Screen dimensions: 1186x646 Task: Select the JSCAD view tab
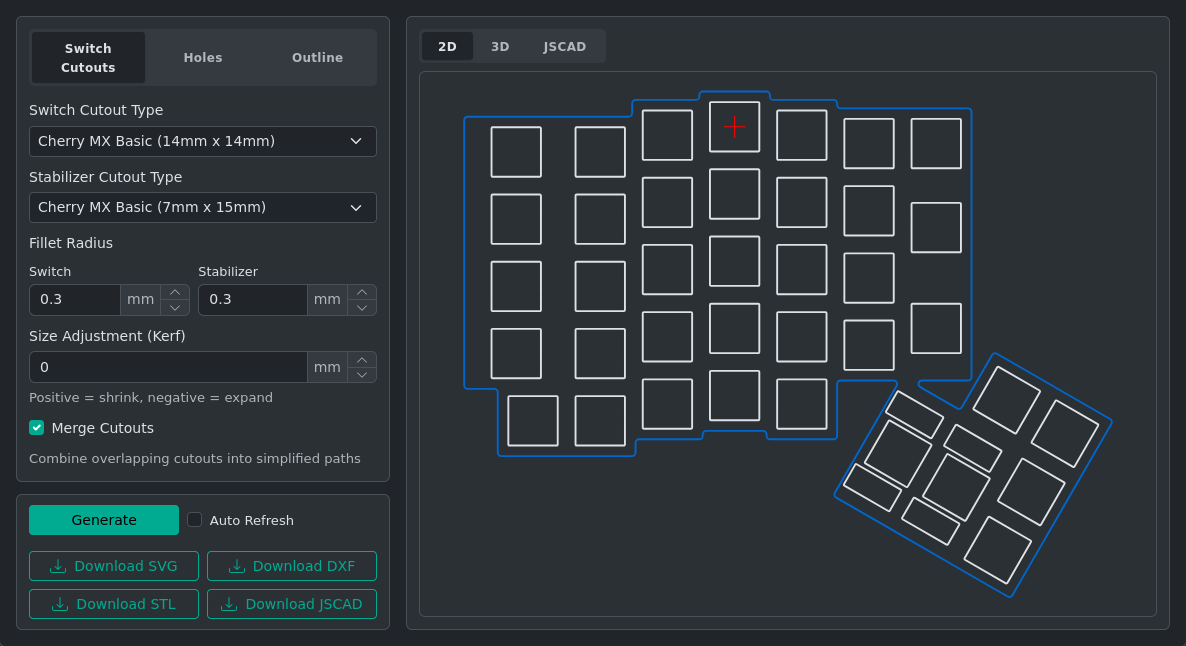[x=565, y=46]
